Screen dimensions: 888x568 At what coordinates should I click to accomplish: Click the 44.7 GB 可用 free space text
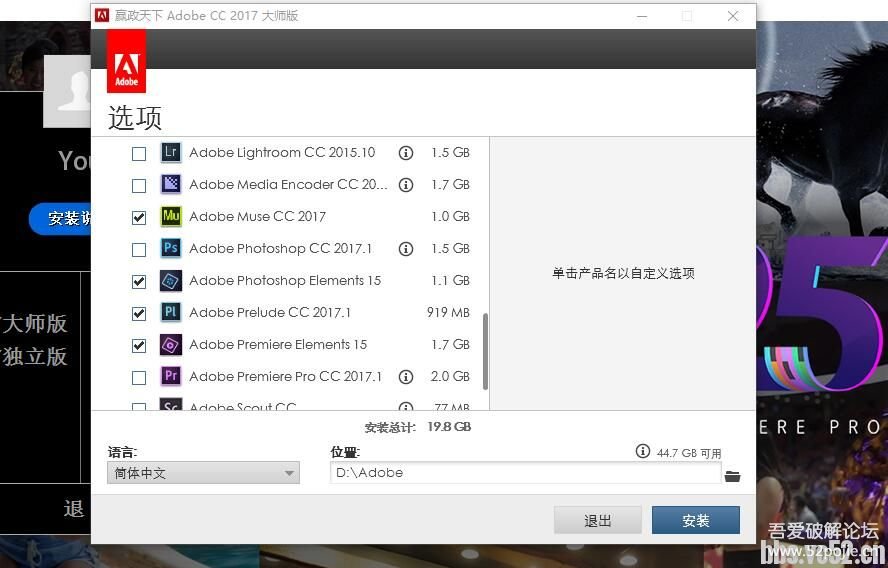(689, 453)
